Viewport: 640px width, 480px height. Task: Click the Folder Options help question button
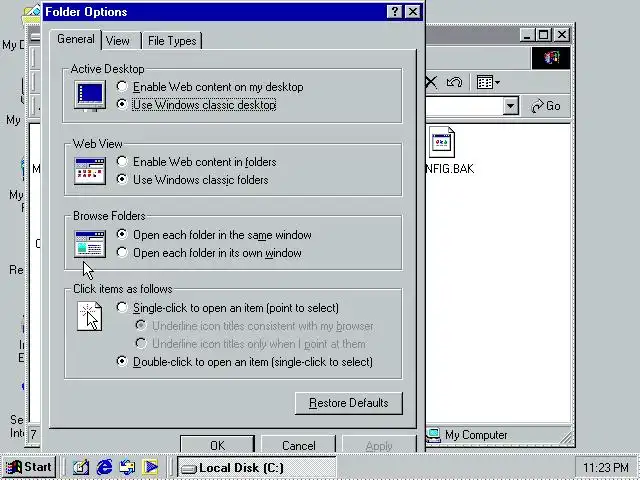pos(394,11)
